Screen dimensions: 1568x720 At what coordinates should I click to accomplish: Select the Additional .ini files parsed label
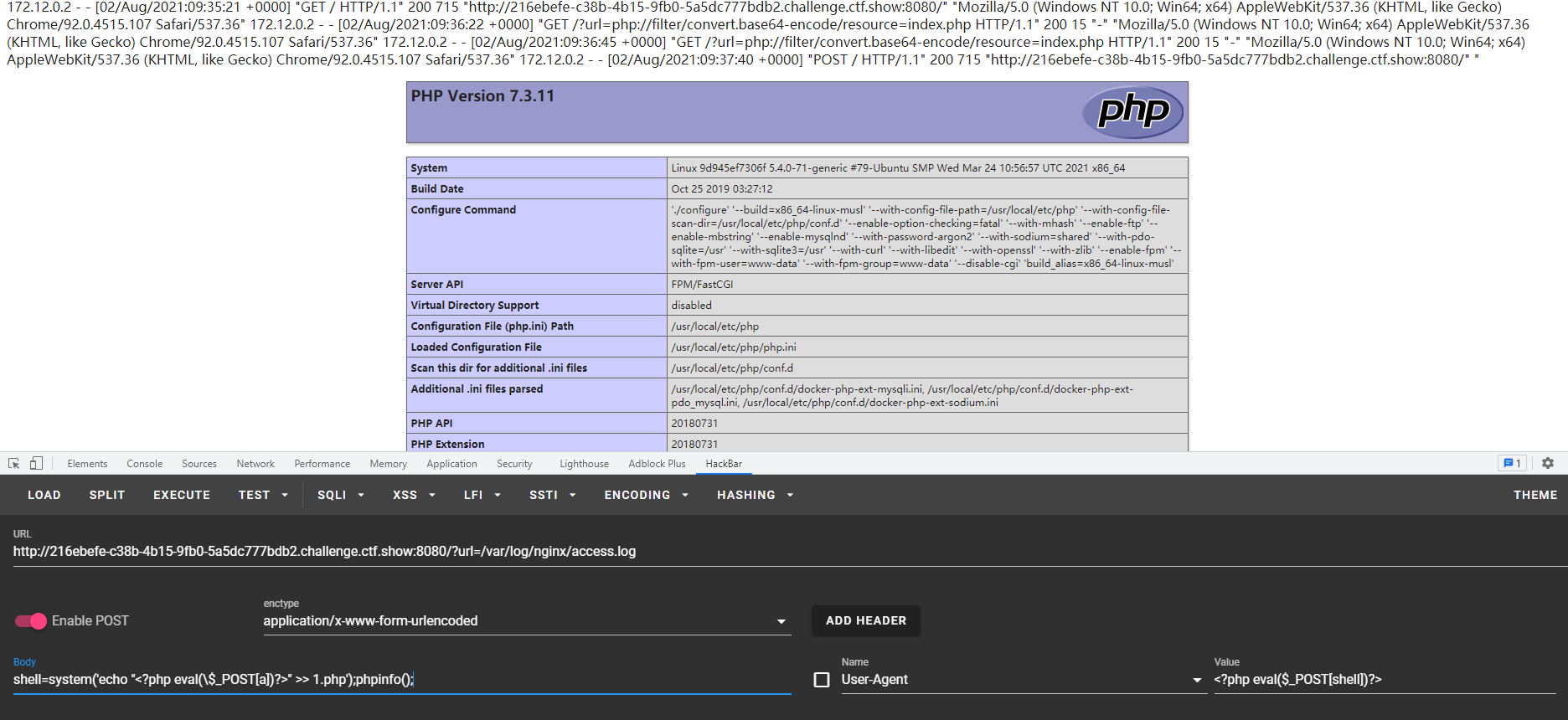[477, 389]
